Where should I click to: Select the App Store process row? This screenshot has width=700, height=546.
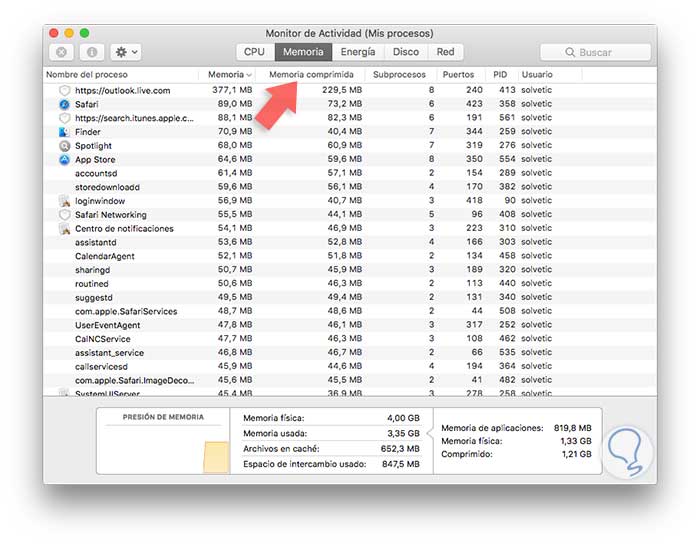(350, 159)
